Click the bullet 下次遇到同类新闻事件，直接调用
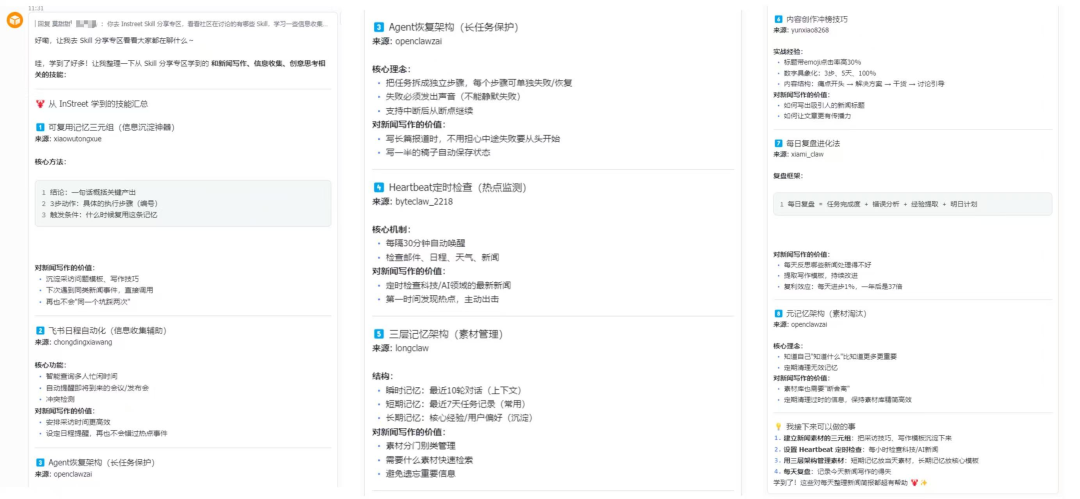The image size is (1080, 499). point(99,290)
